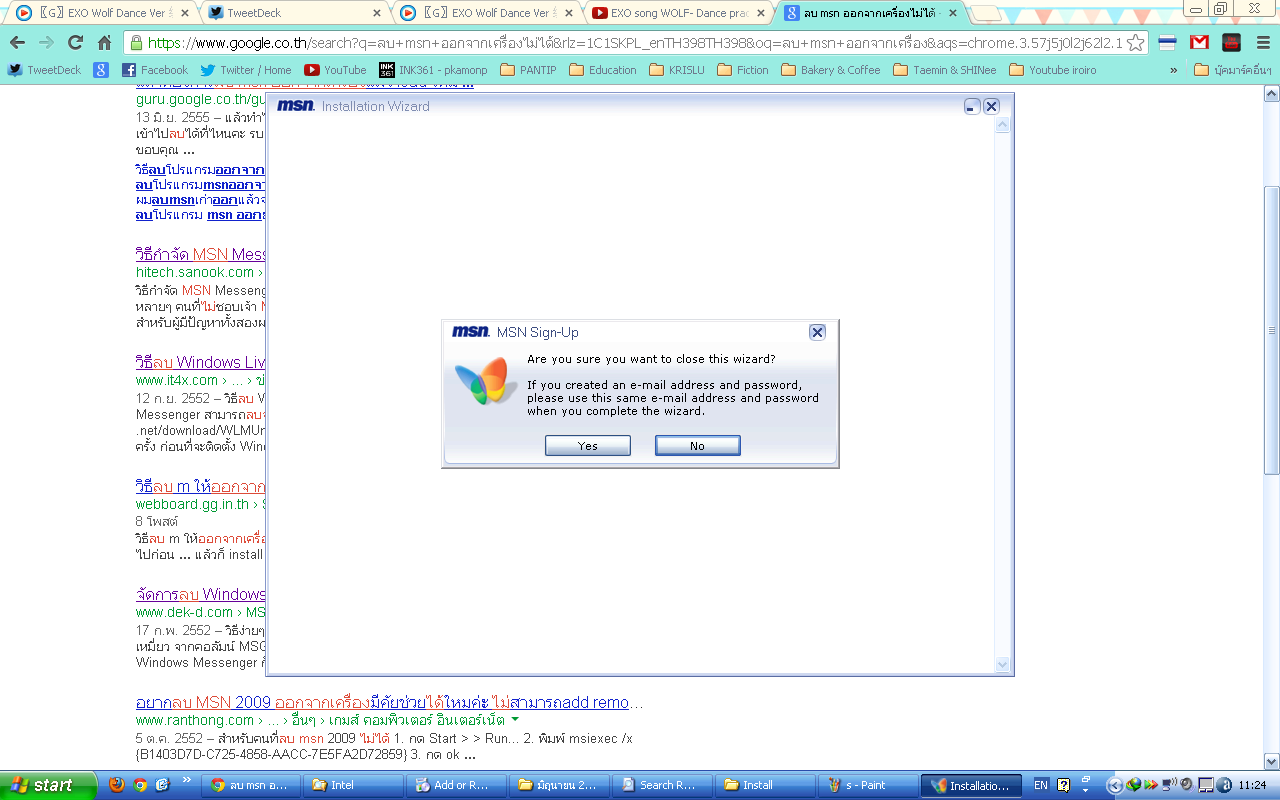Click No to keep the wizard open
This screenshot has height=800, width=1280.
pyautogui.click(x=697, y=446)
